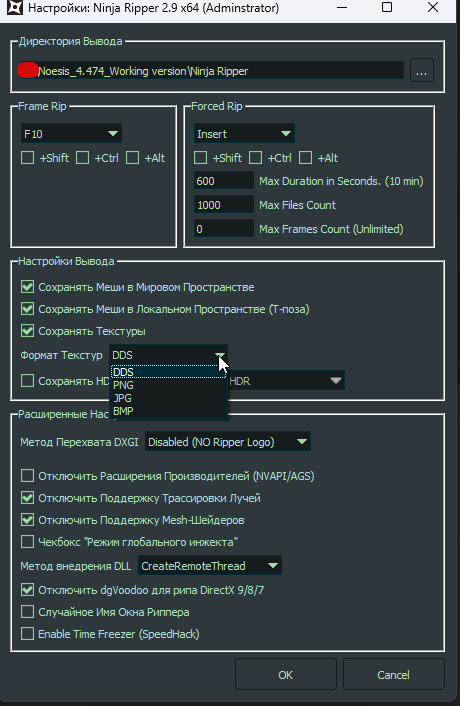460x706 pixels.
Task: Click the Max Duration in Seconds field
Action: pyautogui.click(x=224, y=181)
